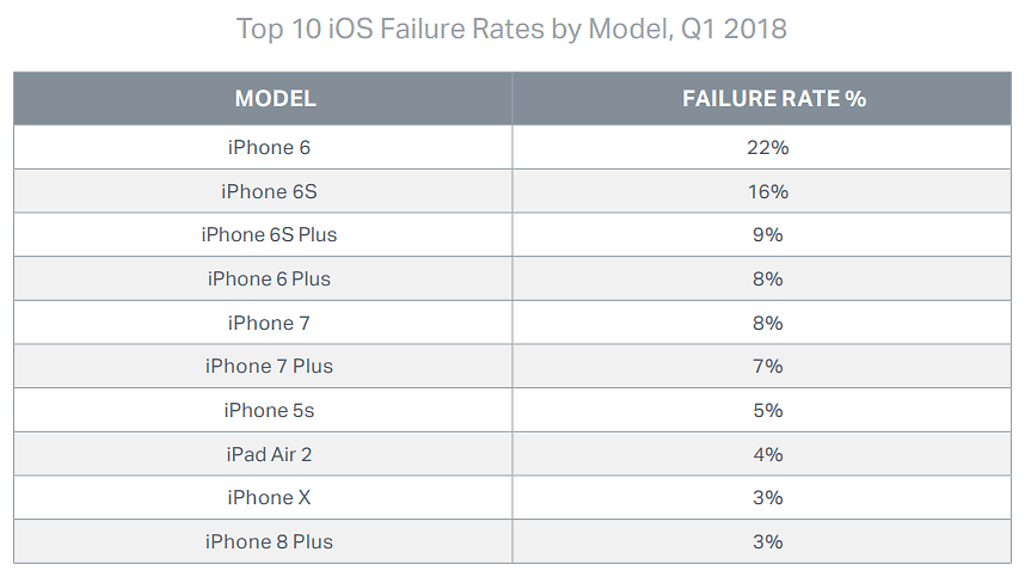Screen dimensions: 1024x576
Task: Click the iPhone 6 model cell
Action: click(x=269, y=148)
